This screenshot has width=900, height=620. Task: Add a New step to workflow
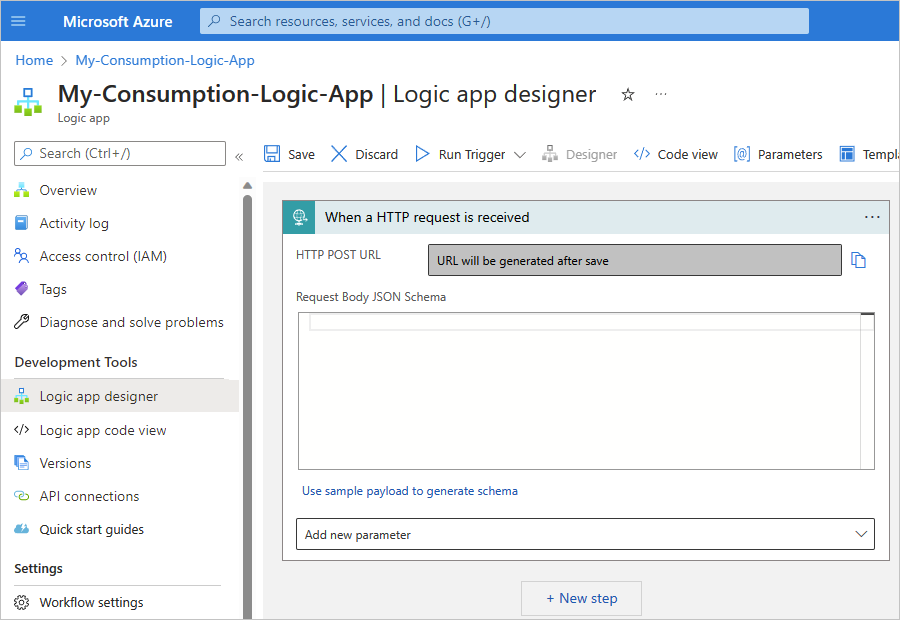pos(581,598)
